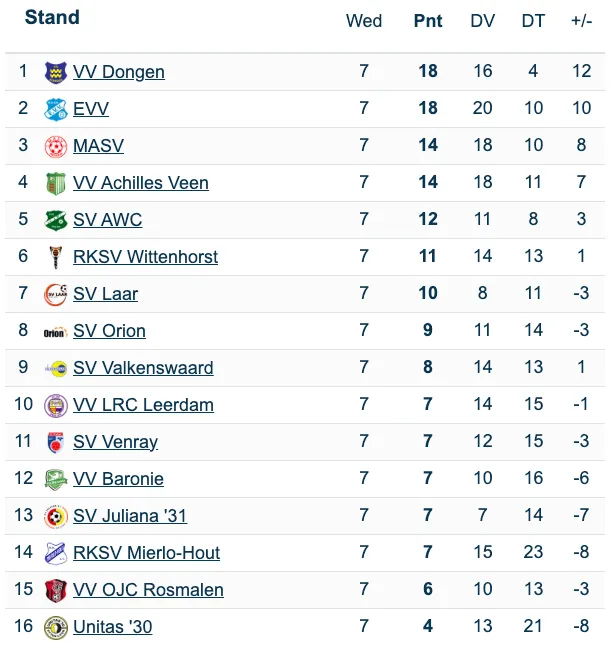Screen dimensions: 614x655
Task: Click the DV column header
Action: (483, 21)
